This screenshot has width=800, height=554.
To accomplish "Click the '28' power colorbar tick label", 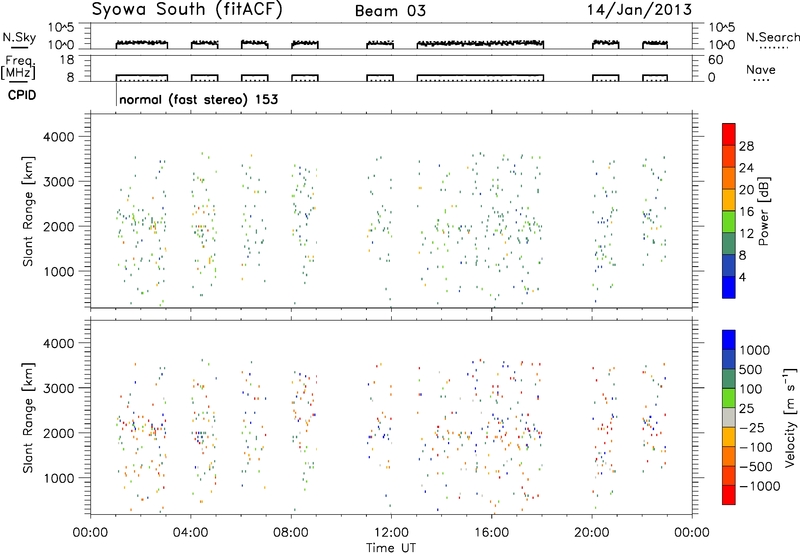I will click(x=746, y=146).
